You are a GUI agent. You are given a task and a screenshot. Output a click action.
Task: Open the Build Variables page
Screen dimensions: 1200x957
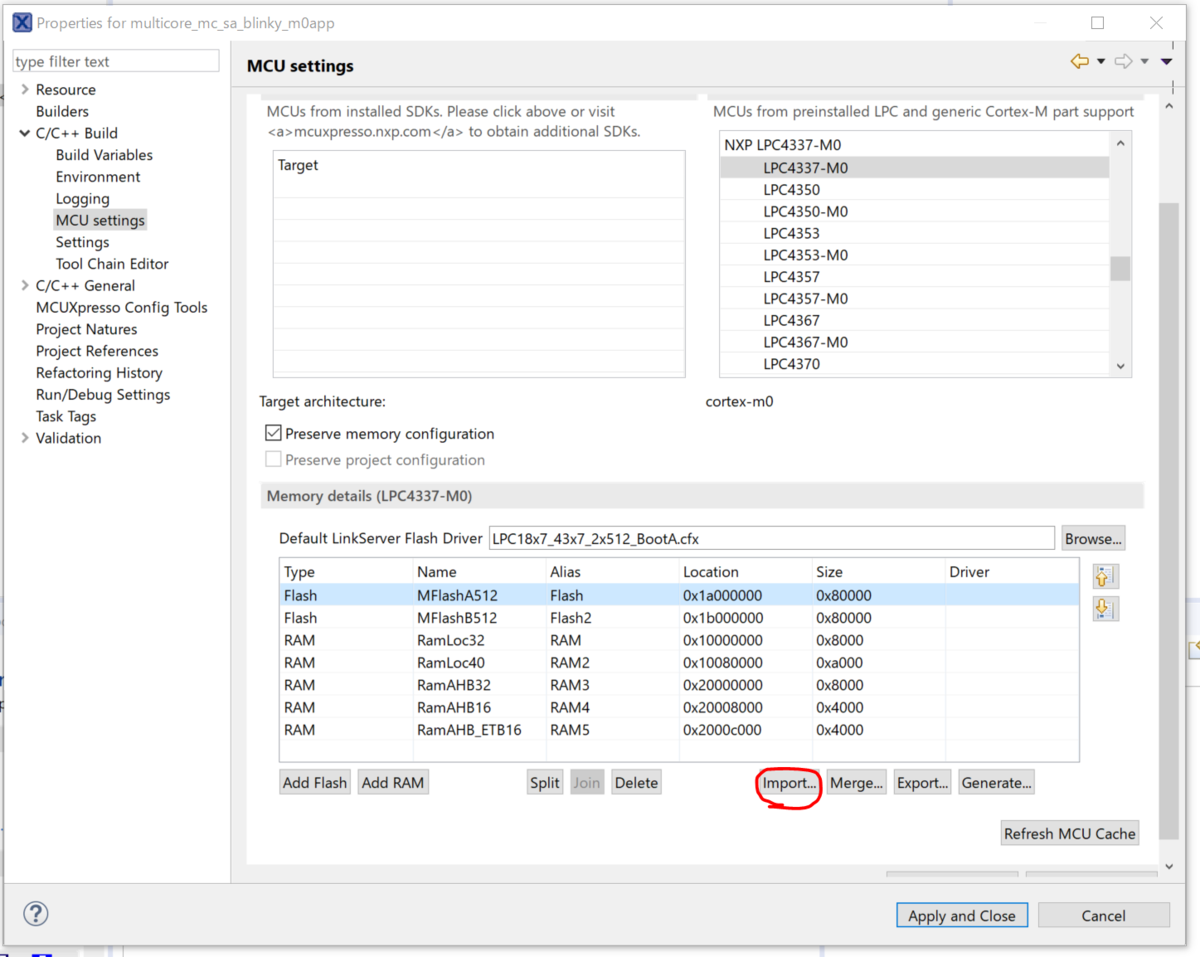[104, 155]
